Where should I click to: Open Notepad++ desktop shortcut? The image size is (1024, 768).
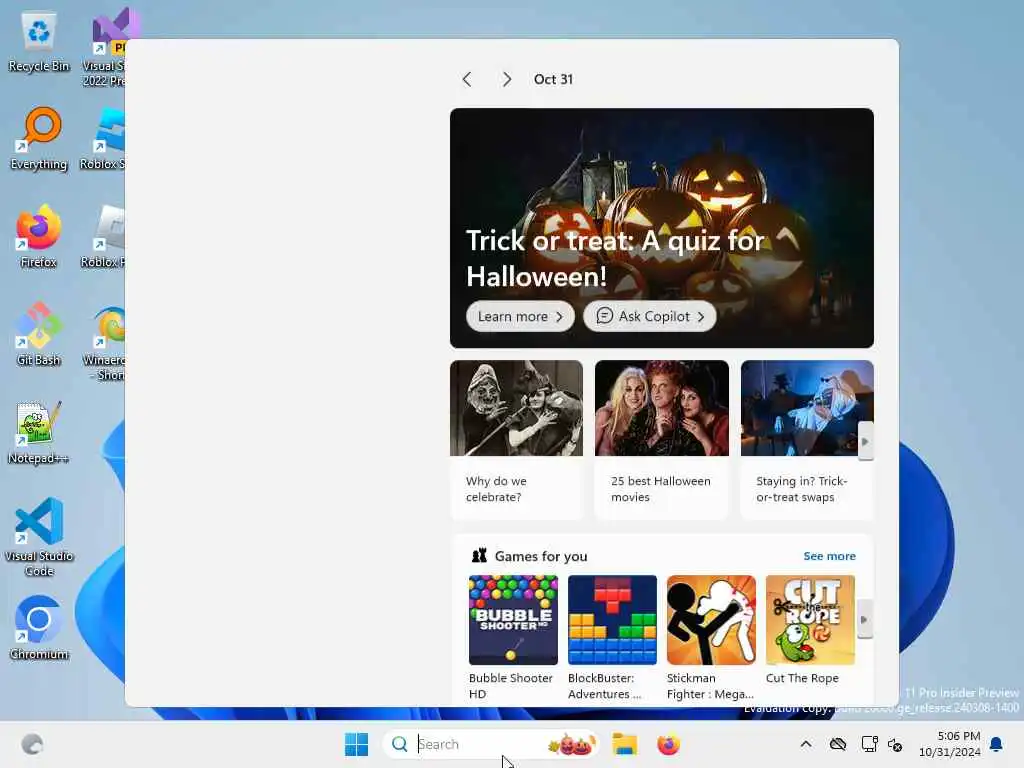click(39, 433)
